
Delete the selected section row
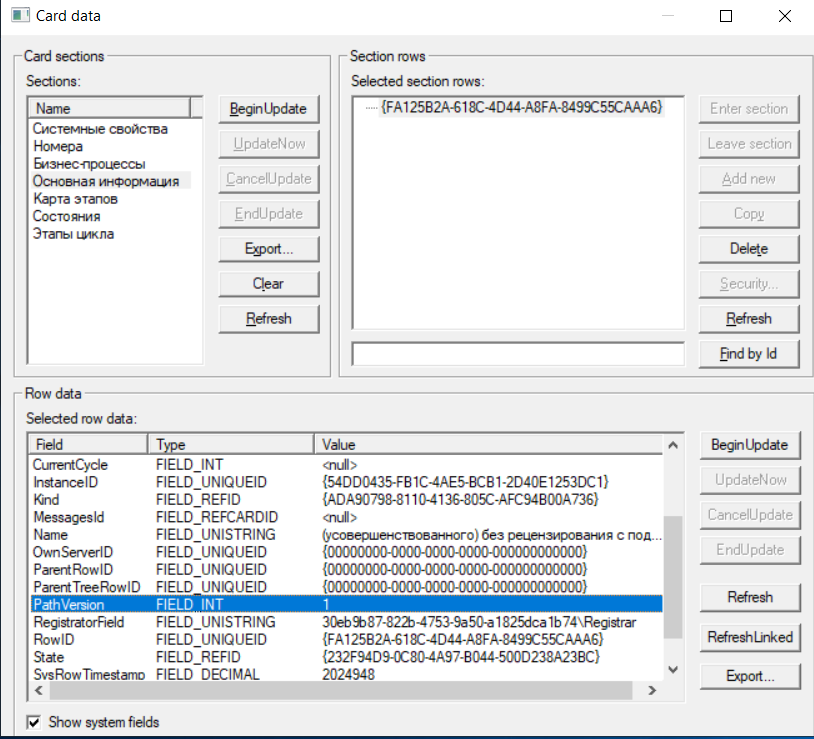click(x=748, y=248)
